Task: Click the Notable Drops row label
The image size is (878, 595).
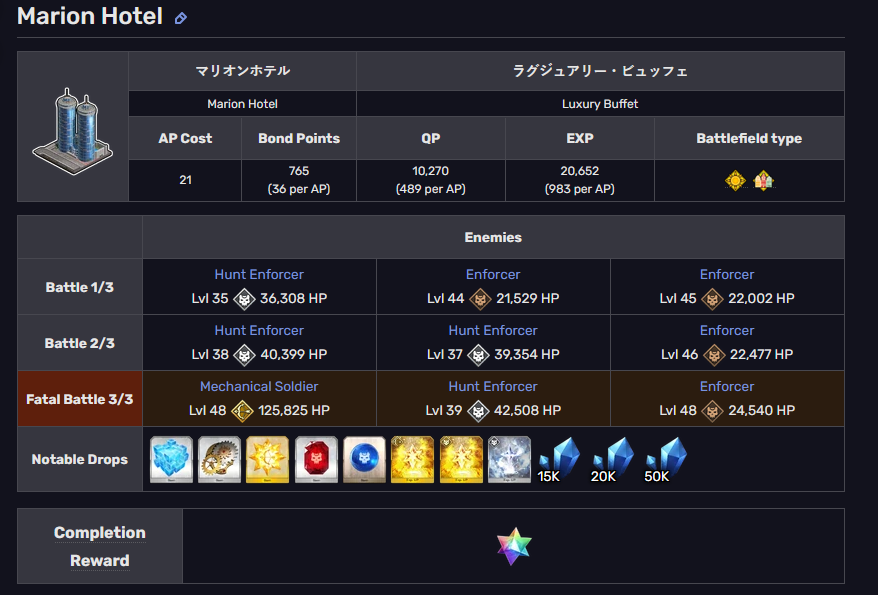Action: click(x=80, y=460)
